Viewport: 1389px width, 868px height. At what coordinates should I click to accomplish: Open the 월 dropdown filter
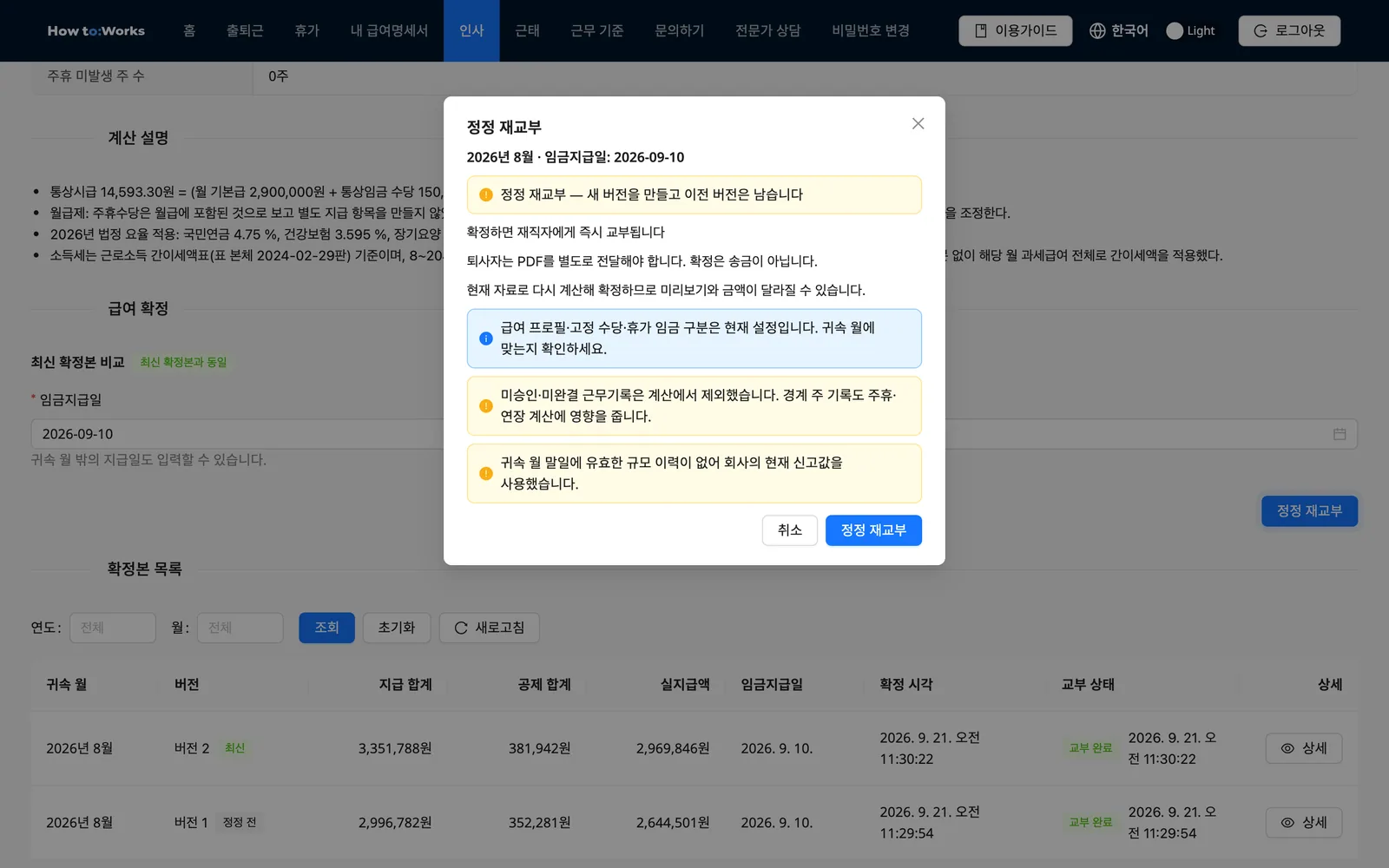(240, 628)
